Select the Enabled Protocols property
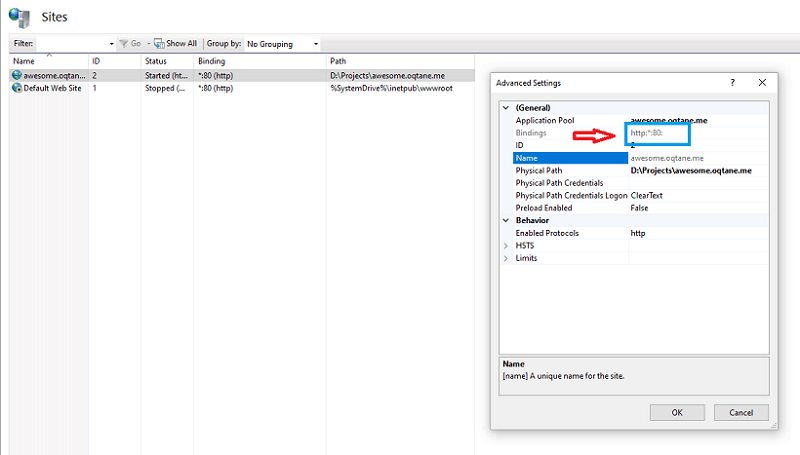Viewport: 800px width, 455px height. coord(547,233)
